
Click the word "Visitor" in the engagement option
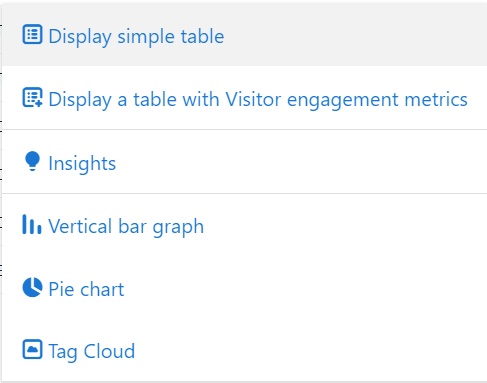(x=253, y=99)
